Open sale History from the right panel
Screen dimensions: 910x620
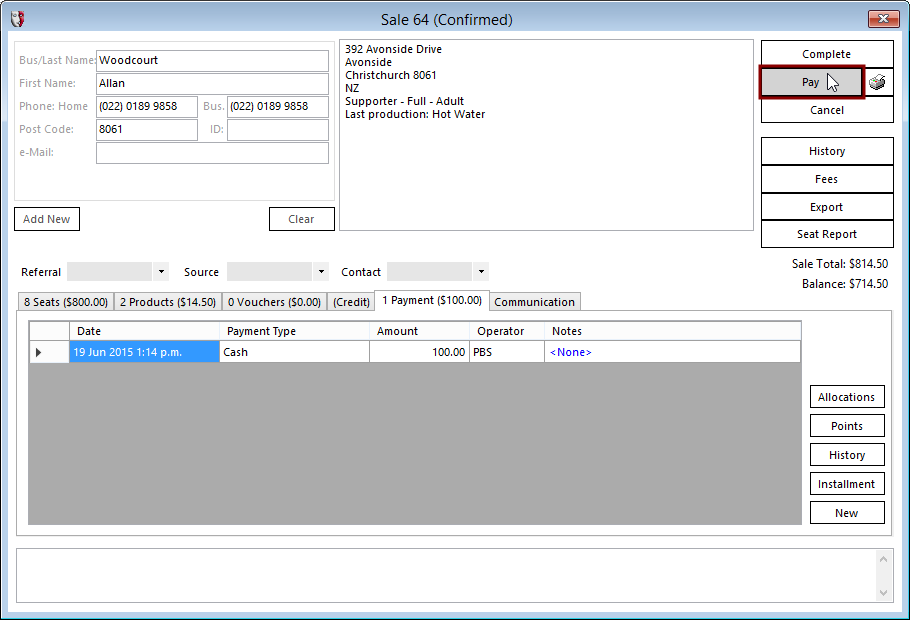[x=827, y=151]
